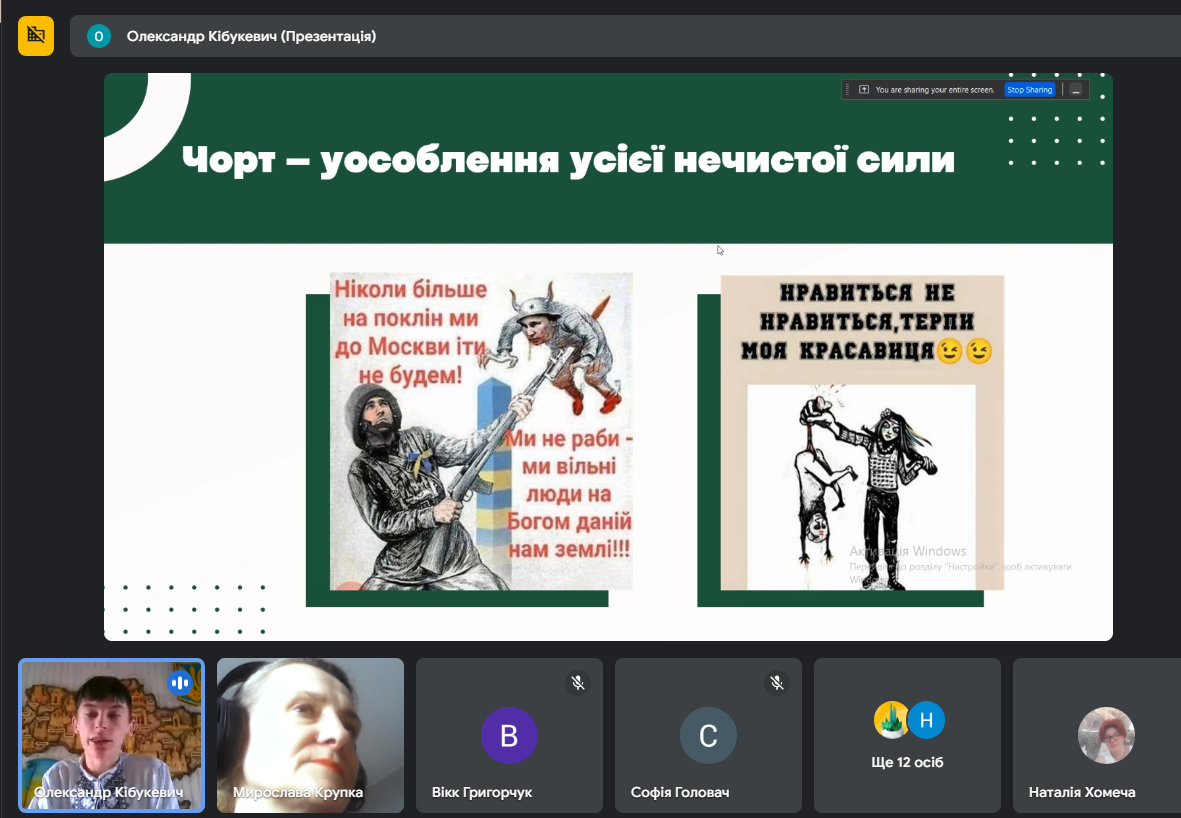Click the audio indicator on Олександр's tile

pos(180,683)
